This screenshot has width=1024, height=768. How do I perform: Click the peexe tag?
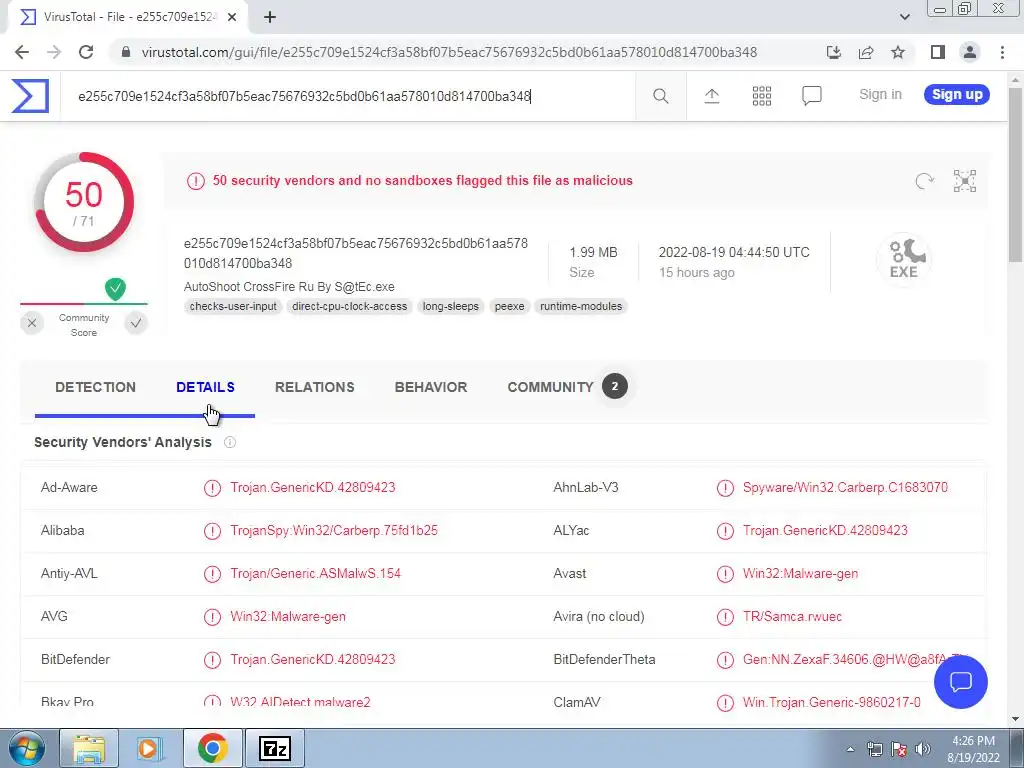pyautogui.click(x=509, y=306)
